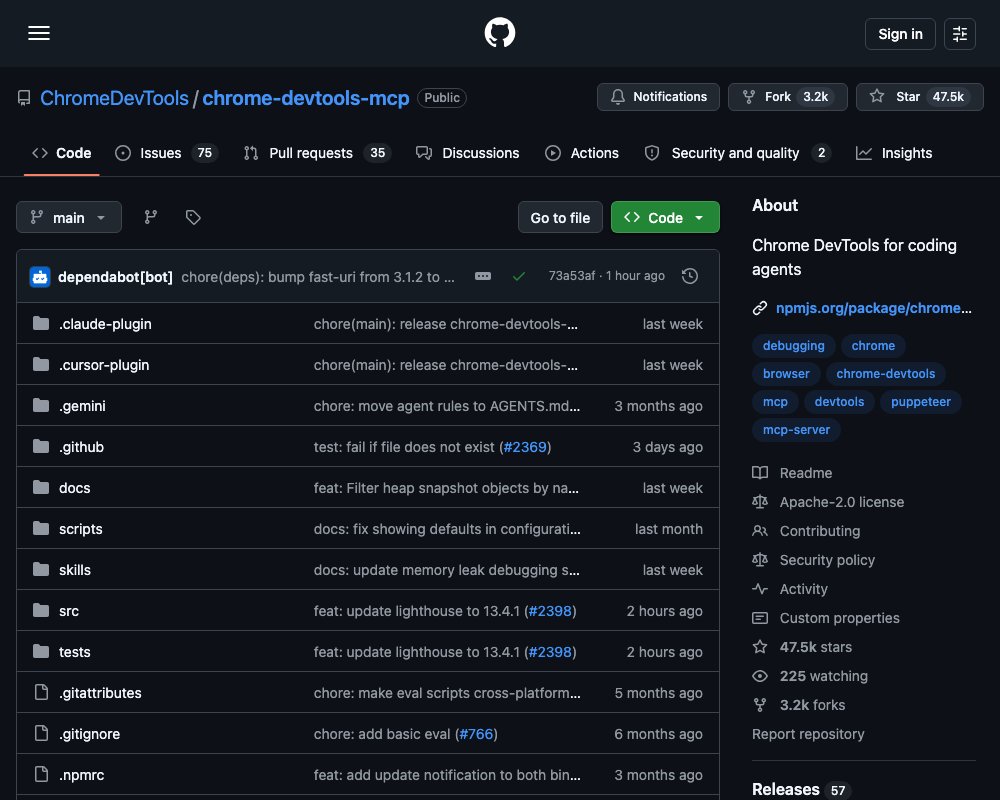Open pull request #766 link
Viewport: 1000px width, 800px height.
(476, 734)
